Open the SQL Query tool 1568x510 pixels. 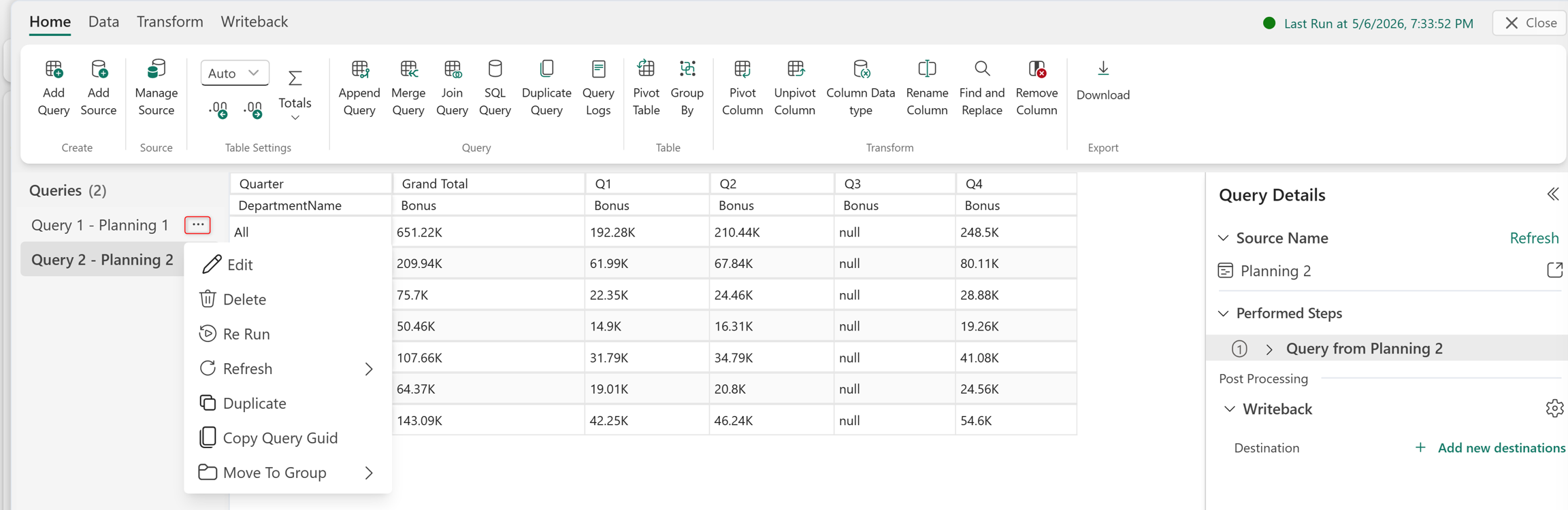pyautogui.click(x=495, y=88)
